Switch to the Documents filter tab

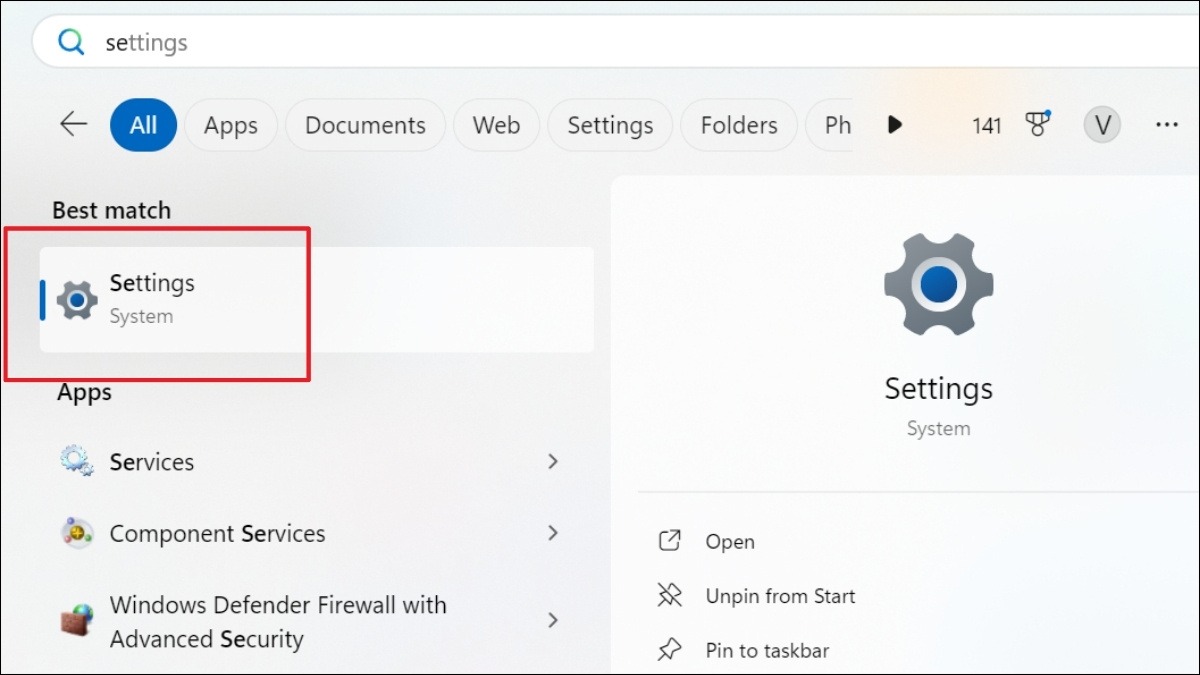[365, 125]
